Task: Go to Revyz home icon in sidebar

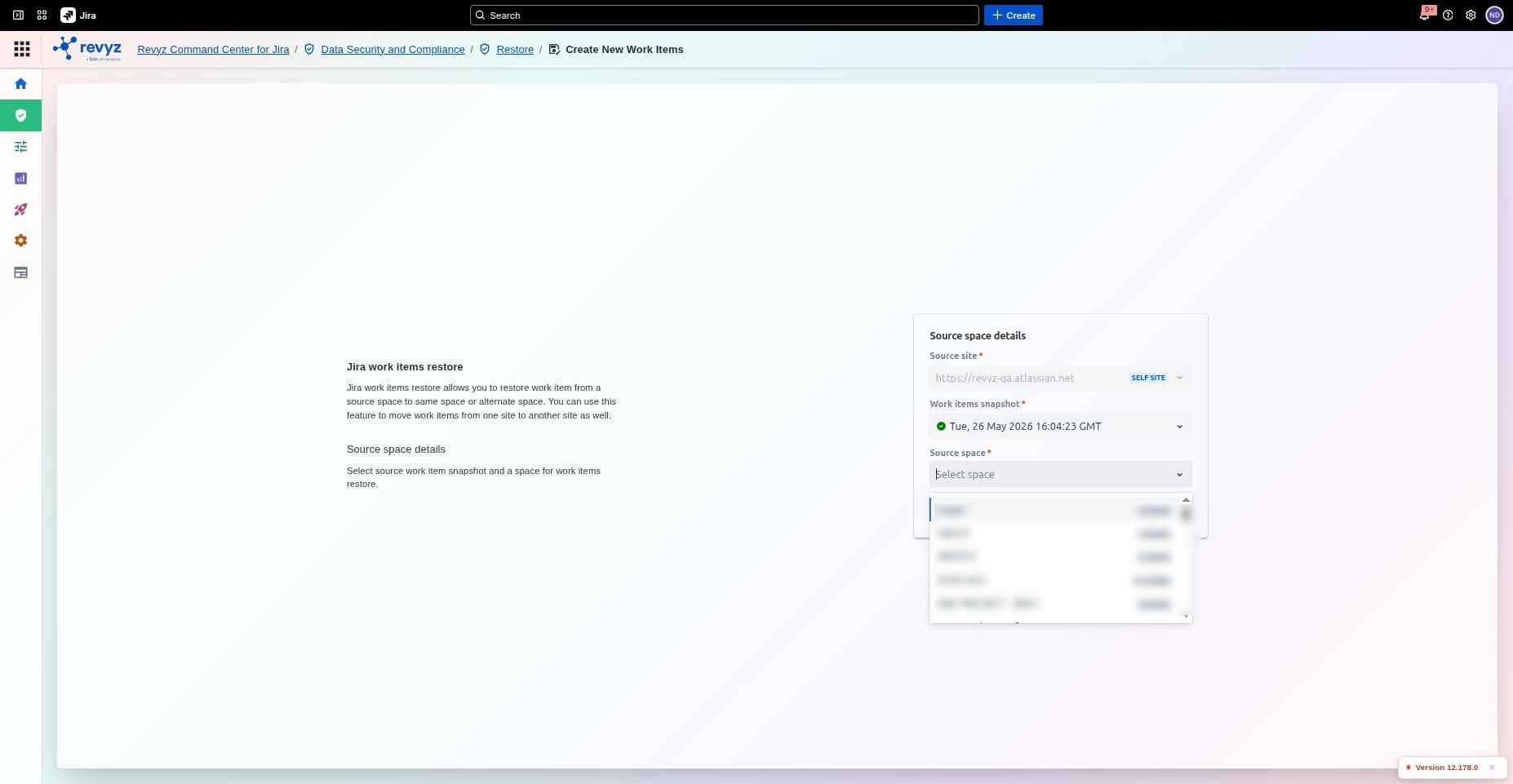Action: [x=21, y=84]
